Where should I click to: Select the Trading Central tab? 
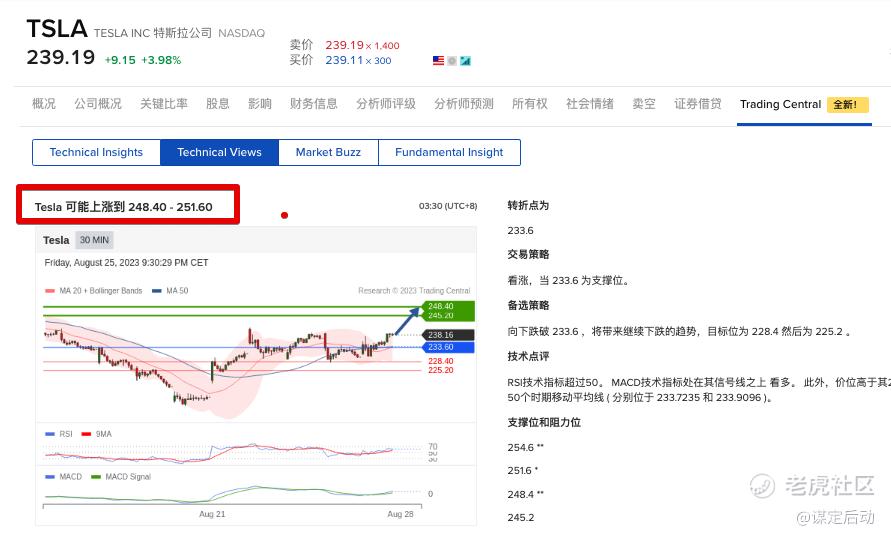780,105
